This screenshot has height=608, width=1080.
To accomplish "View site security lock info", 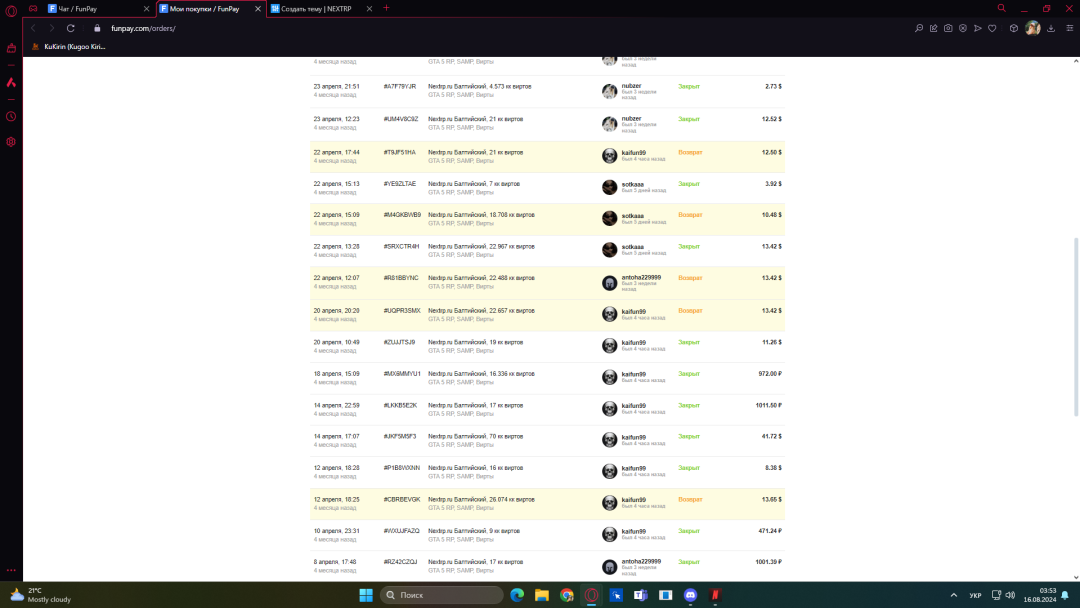I will tap(97, 28).
